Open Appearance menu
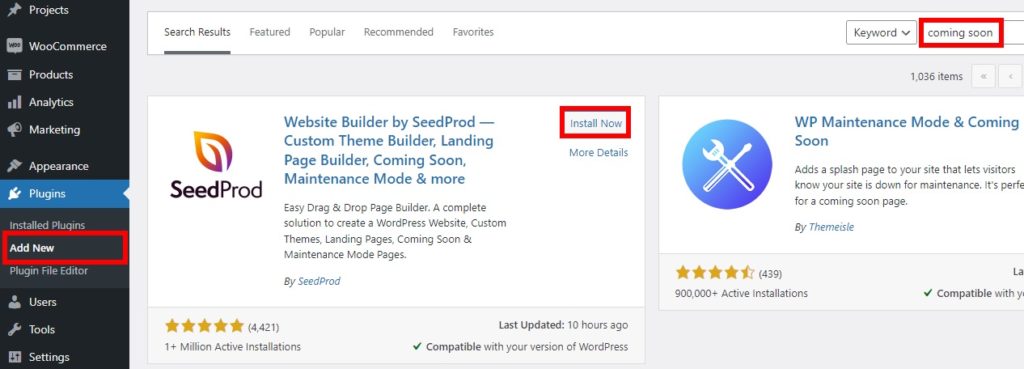Screen dimensions: 1024x369 [58, 166]
